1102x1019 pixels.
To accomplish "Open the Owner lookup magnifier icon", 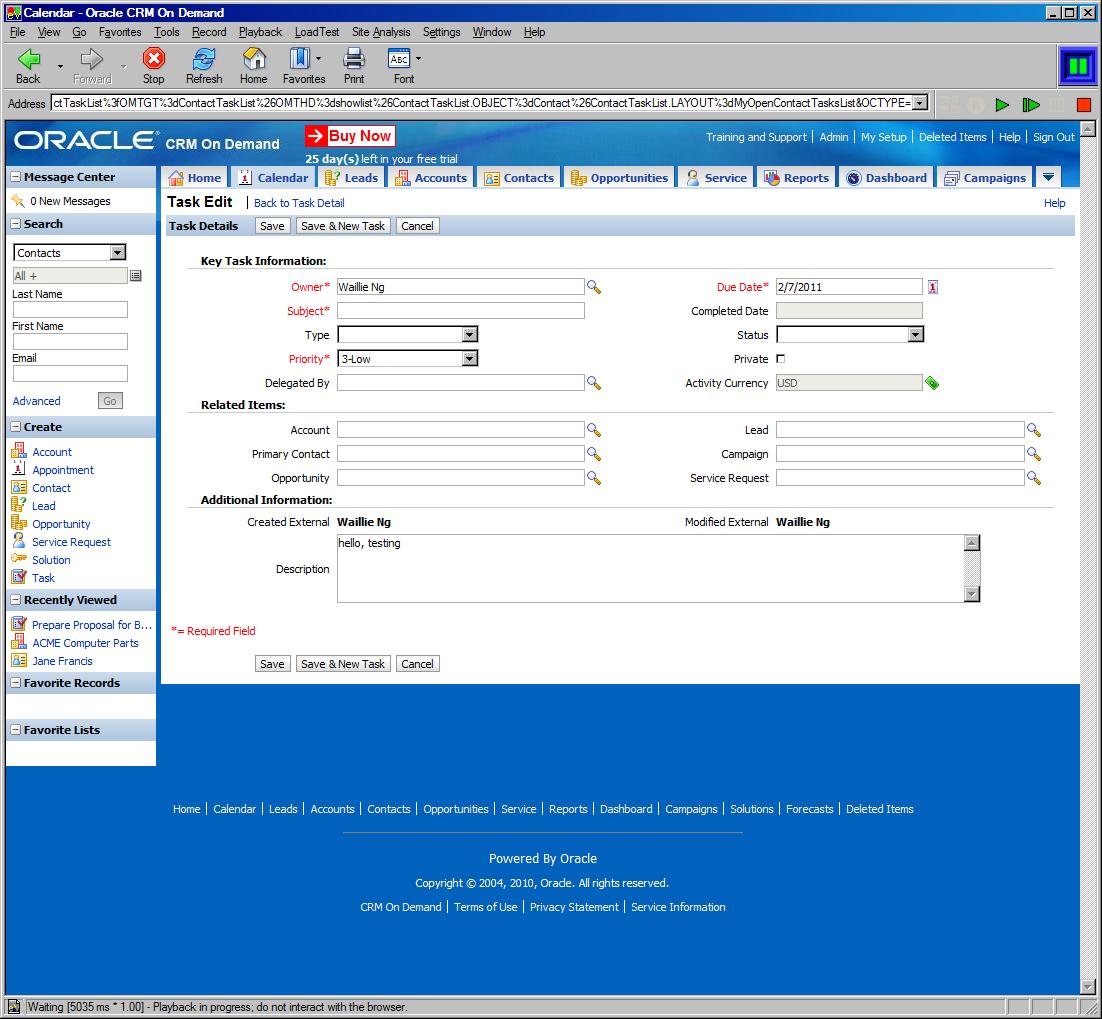I will tap(594, 287).
